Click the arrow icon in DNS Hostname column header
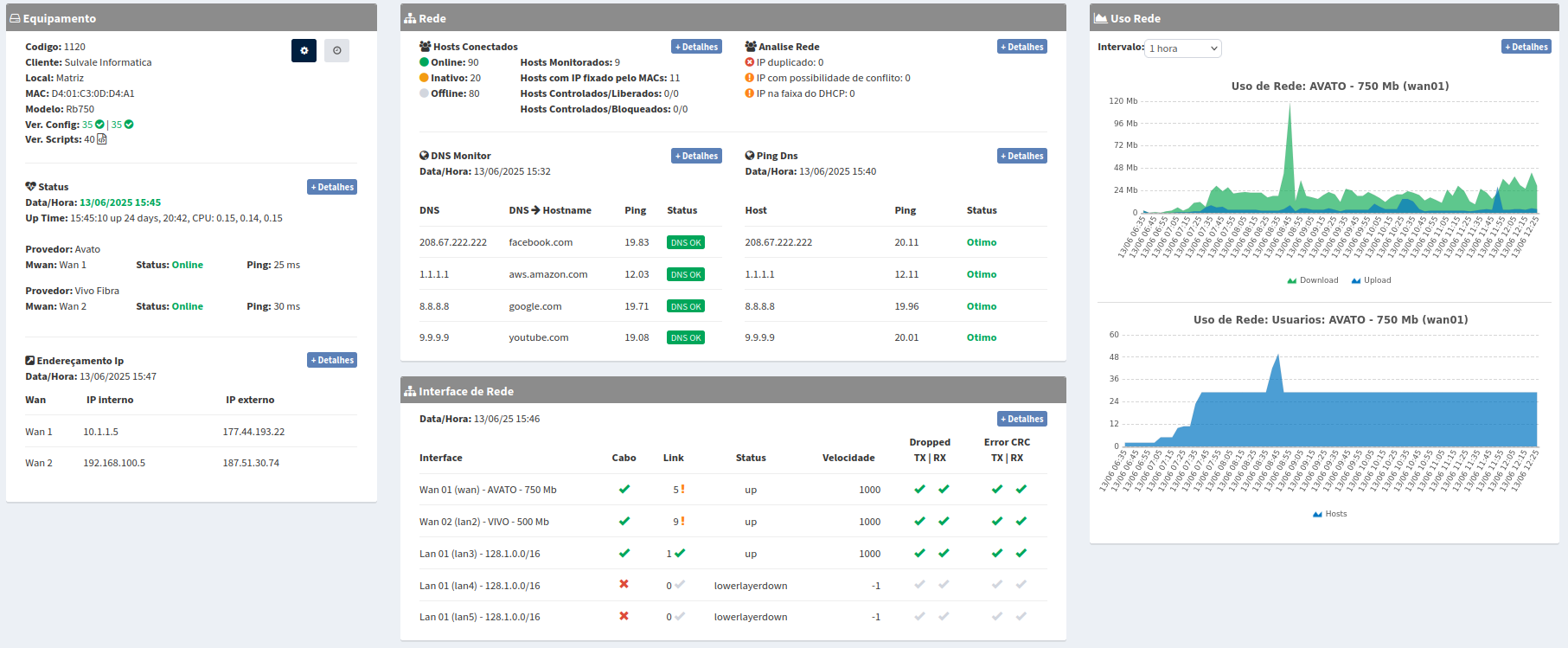Screen dimensions: 1568x648 click(535, 210)
